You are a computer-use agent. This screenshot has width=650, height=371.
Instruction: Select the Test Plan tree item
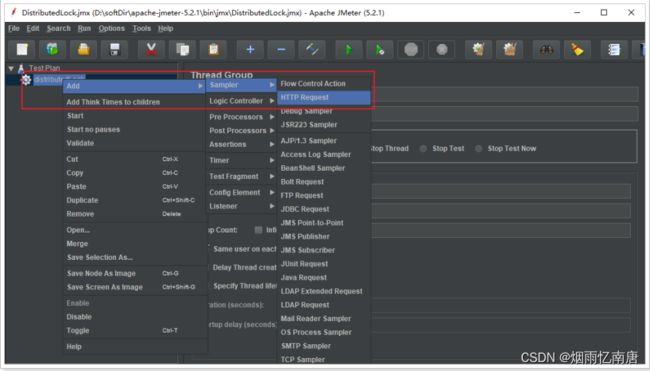(44, 68)
